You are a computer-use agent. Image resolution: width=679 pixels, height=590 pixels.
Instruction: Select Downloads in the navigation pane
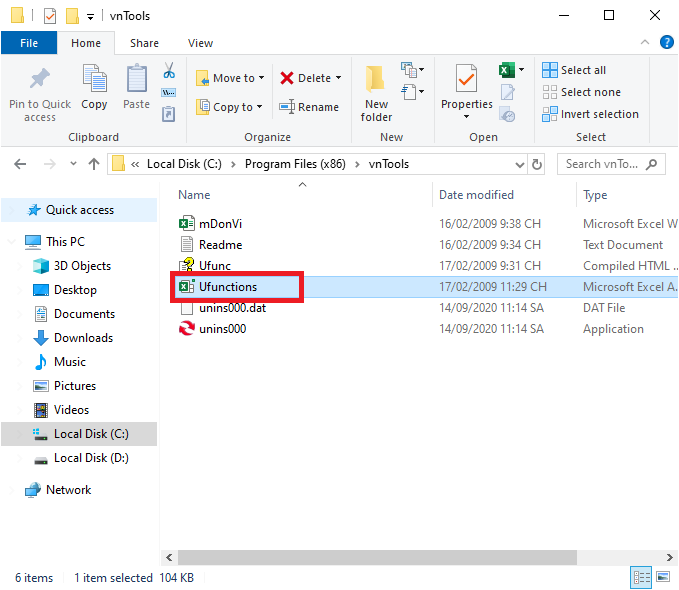coord(83,338)
